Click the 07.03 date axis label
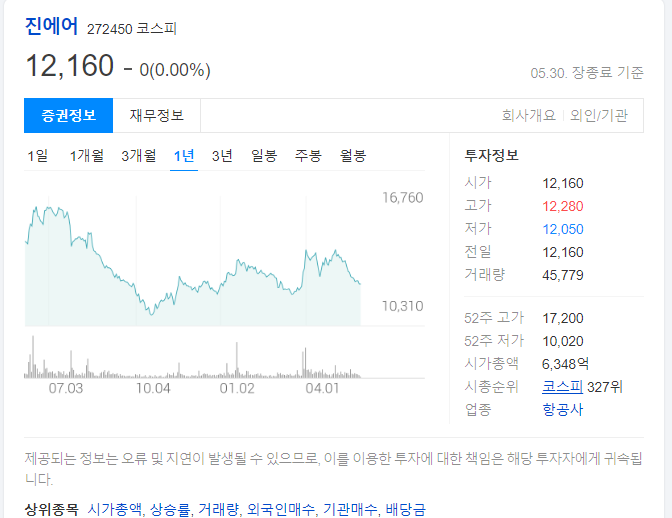 click(66, 388)
